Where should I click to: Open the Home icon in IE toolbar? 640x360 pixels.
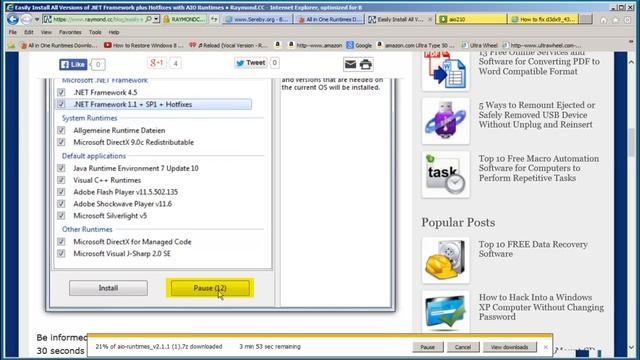[604, 20]
